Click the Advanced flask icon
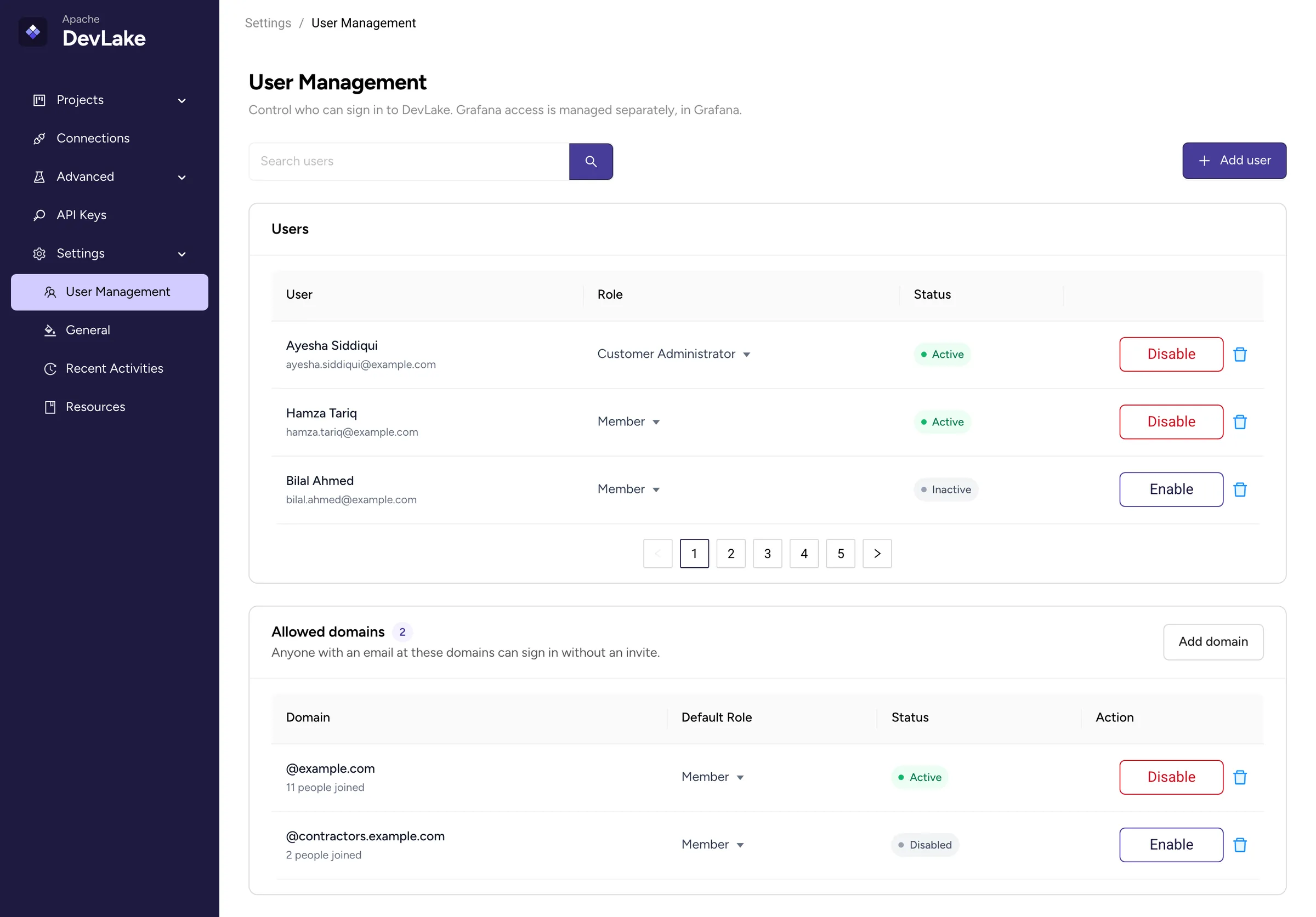 39,177
